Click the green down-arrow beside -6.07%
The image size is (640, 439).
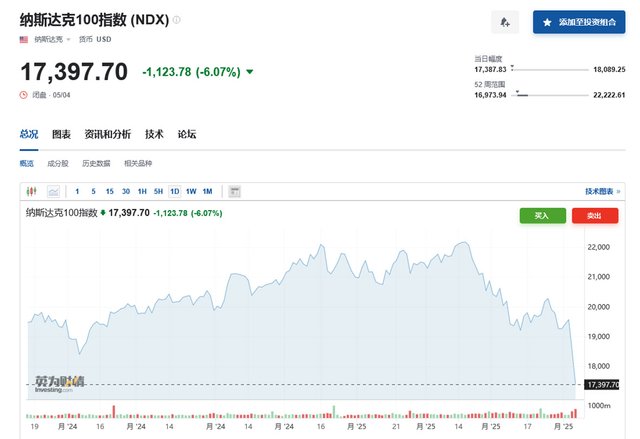(249, 72)
